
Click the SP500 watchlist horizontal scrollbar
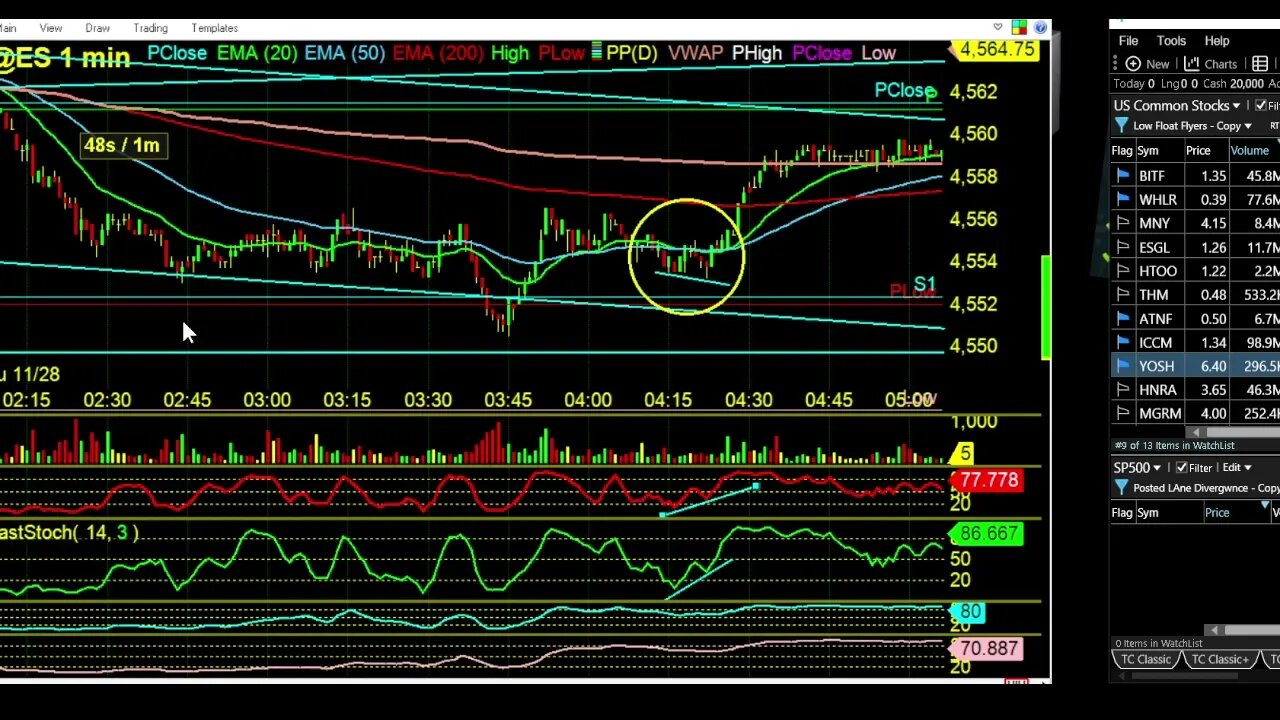click(x=1251, y=630)
